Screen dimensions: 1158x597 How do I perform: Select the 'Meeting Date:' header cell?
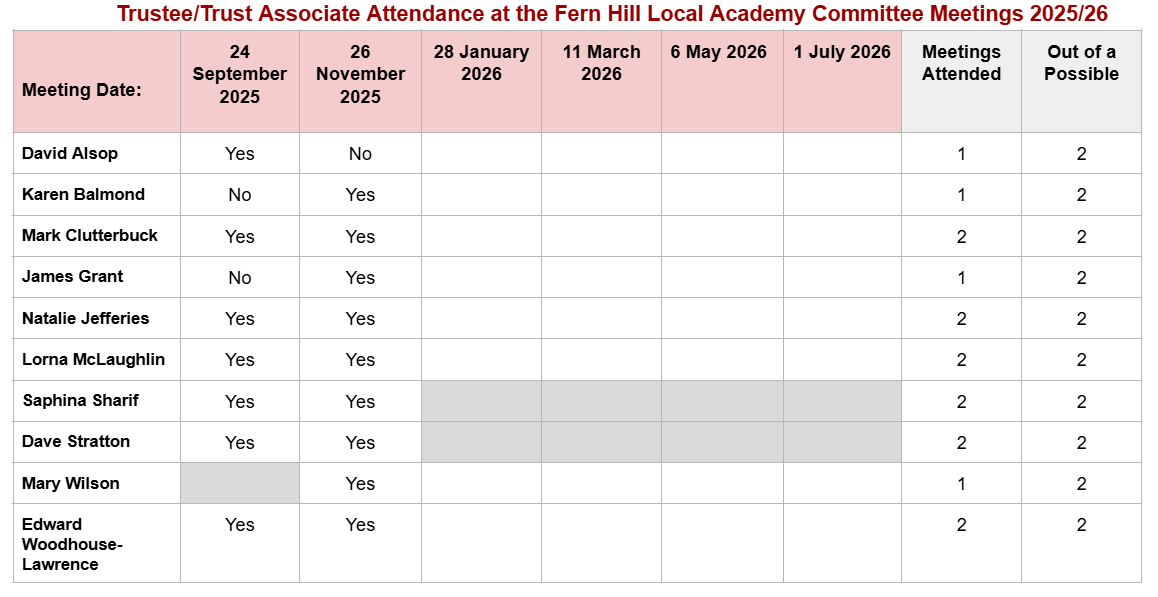coord(81,90)
